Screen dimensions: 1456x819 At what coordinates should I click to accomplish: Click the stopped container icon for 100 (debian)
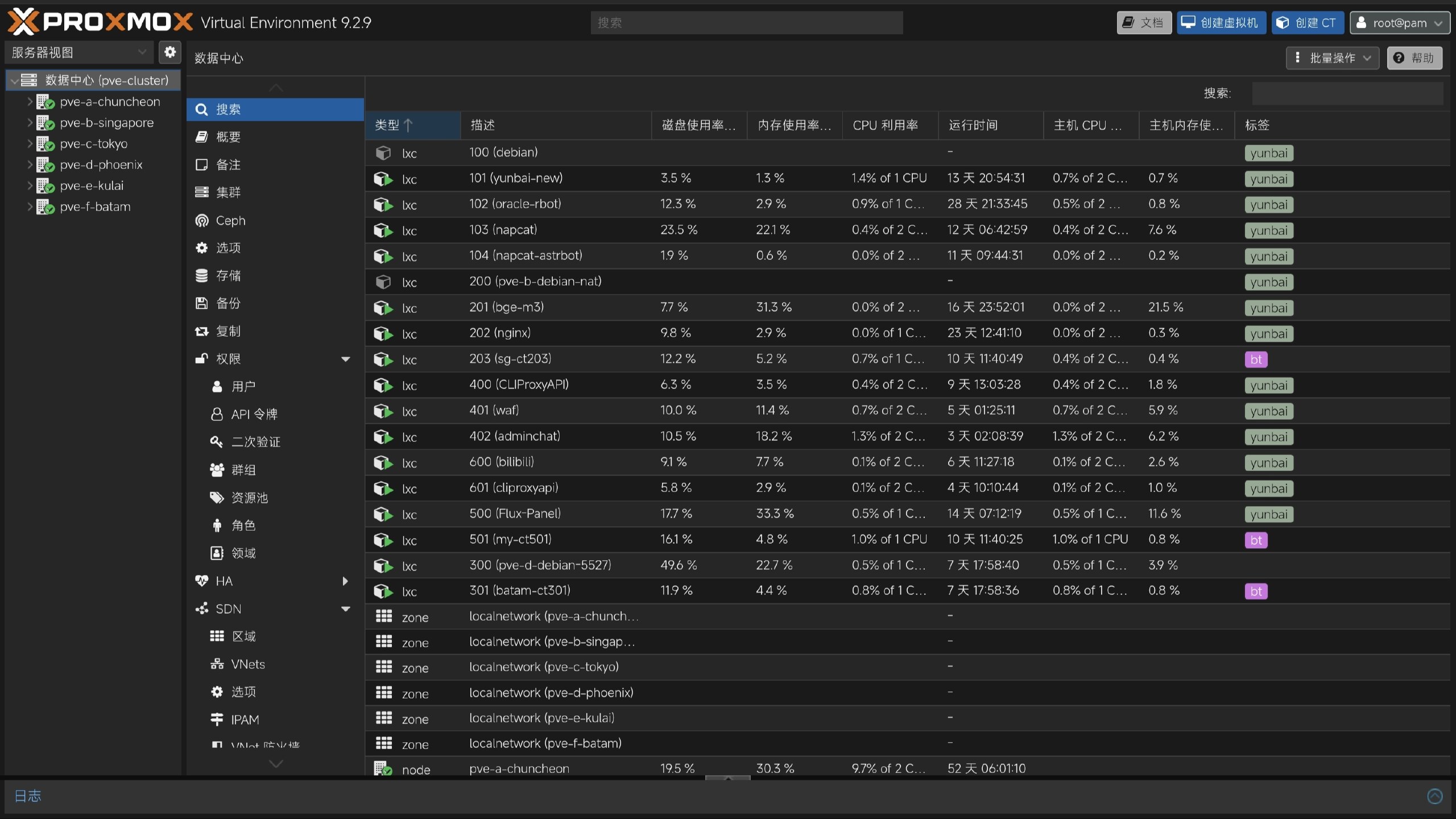click(383, 153)
